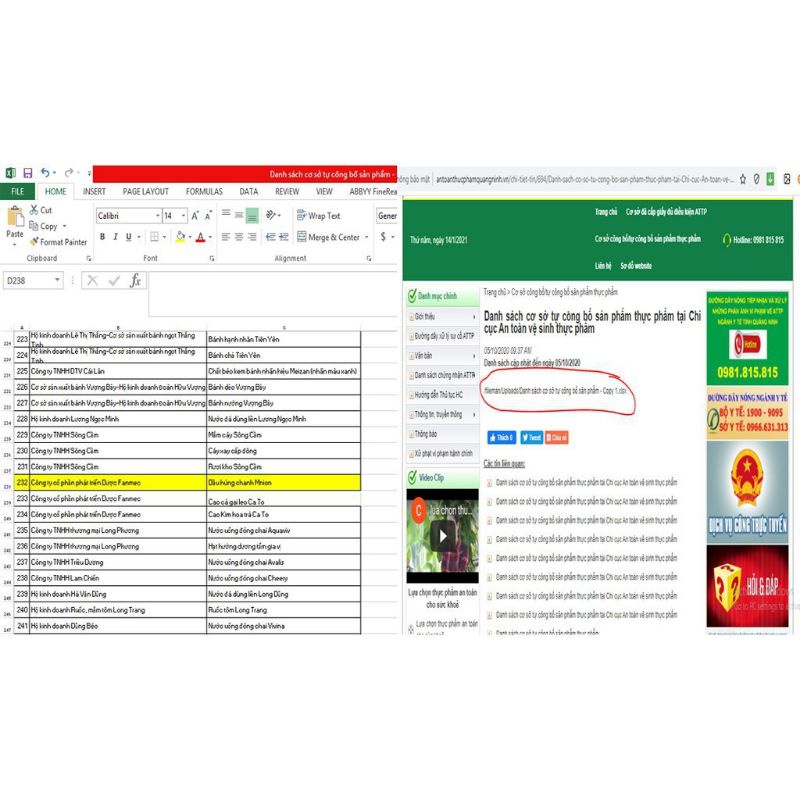Toggle the highlighted Bottom Align button
The width and height of the screenshot is (800, 800).
[x=252, y=215]
